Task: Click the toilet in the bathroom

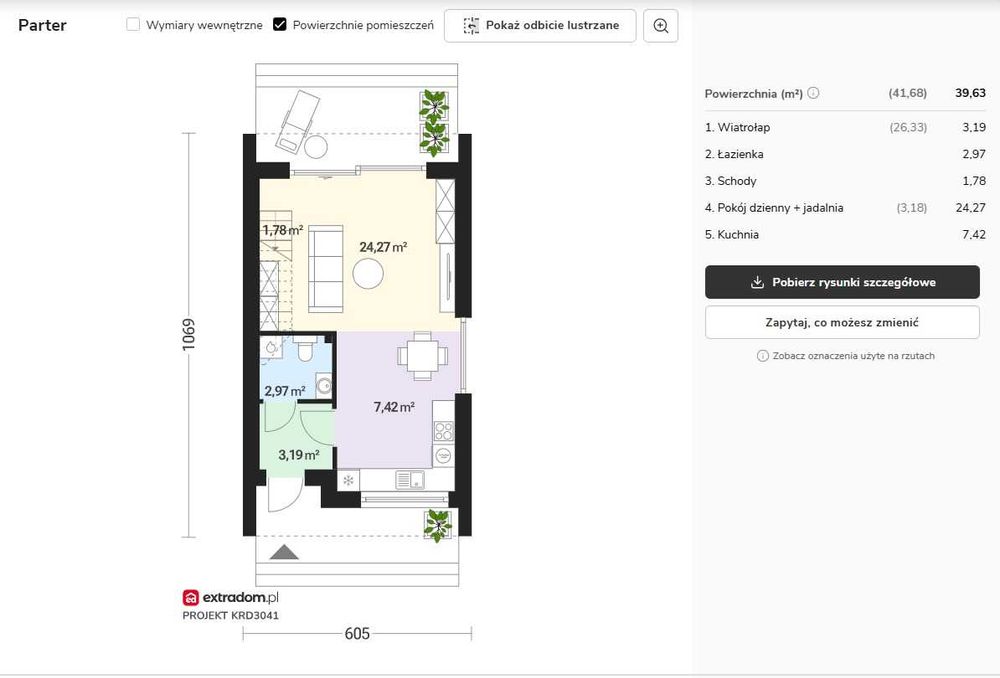Action: [x=305, y=350]
